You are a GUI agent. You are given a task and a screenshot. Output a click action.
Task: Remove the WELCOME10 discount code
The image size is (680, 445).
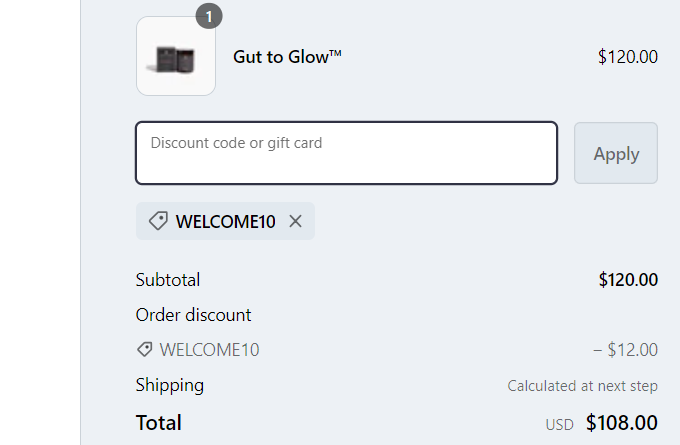tap(295, 221)
